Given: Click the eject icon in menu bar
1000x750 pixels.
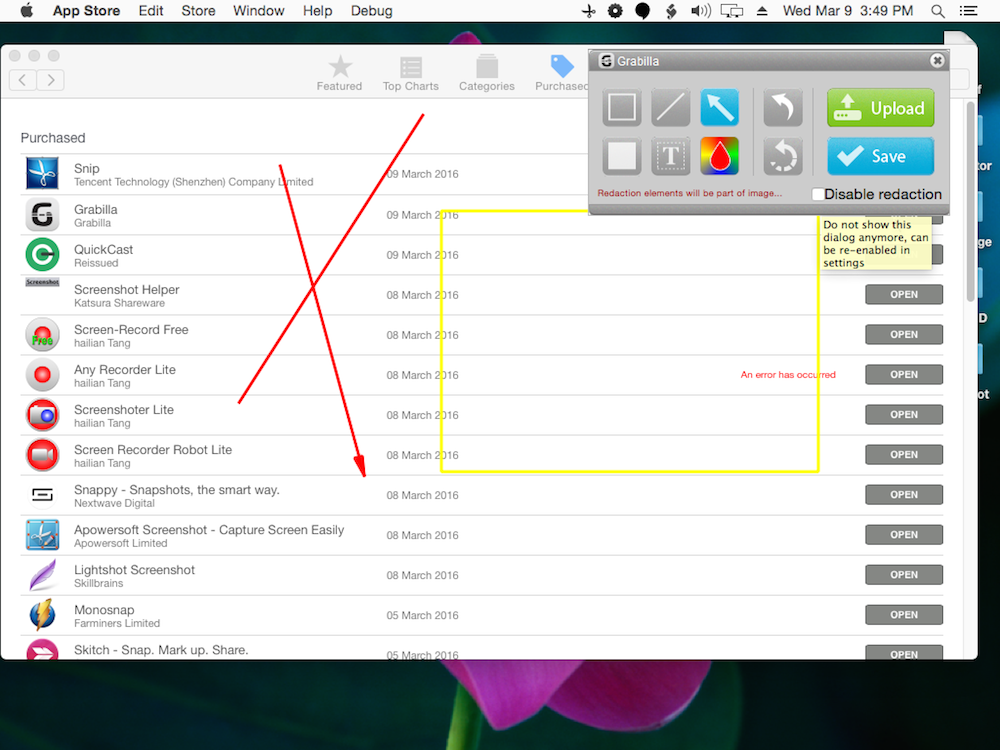Looking at the screenshot, I should coord(762,11).
